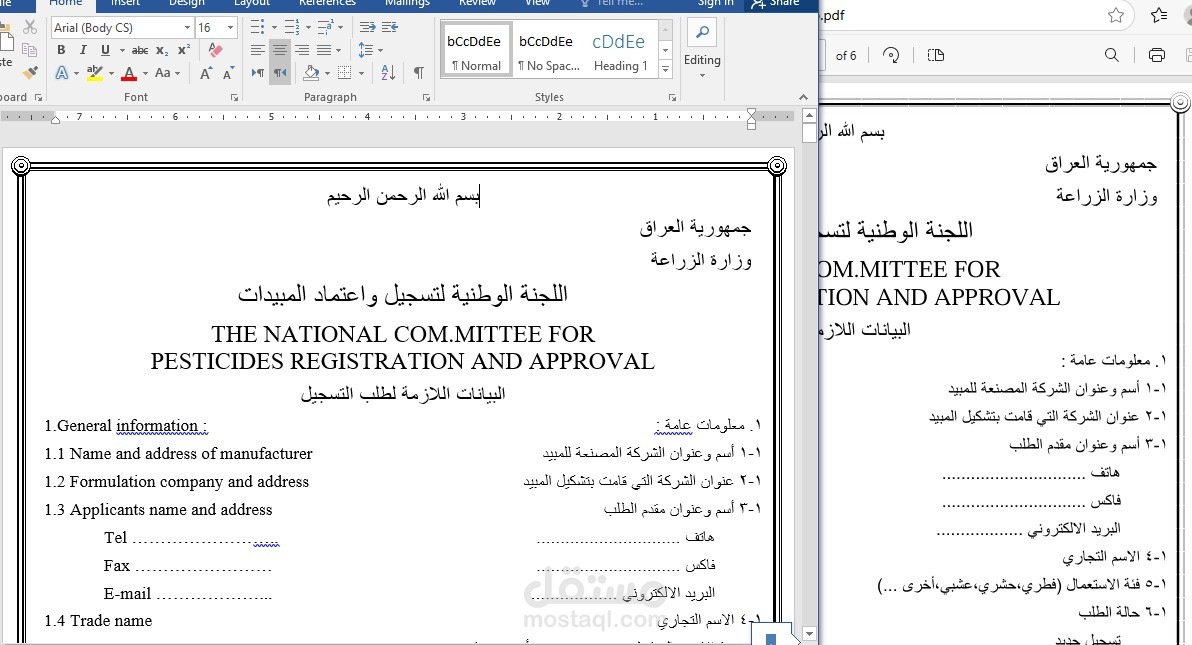Toggle right-to-left text direction

(x=280, y=73)
